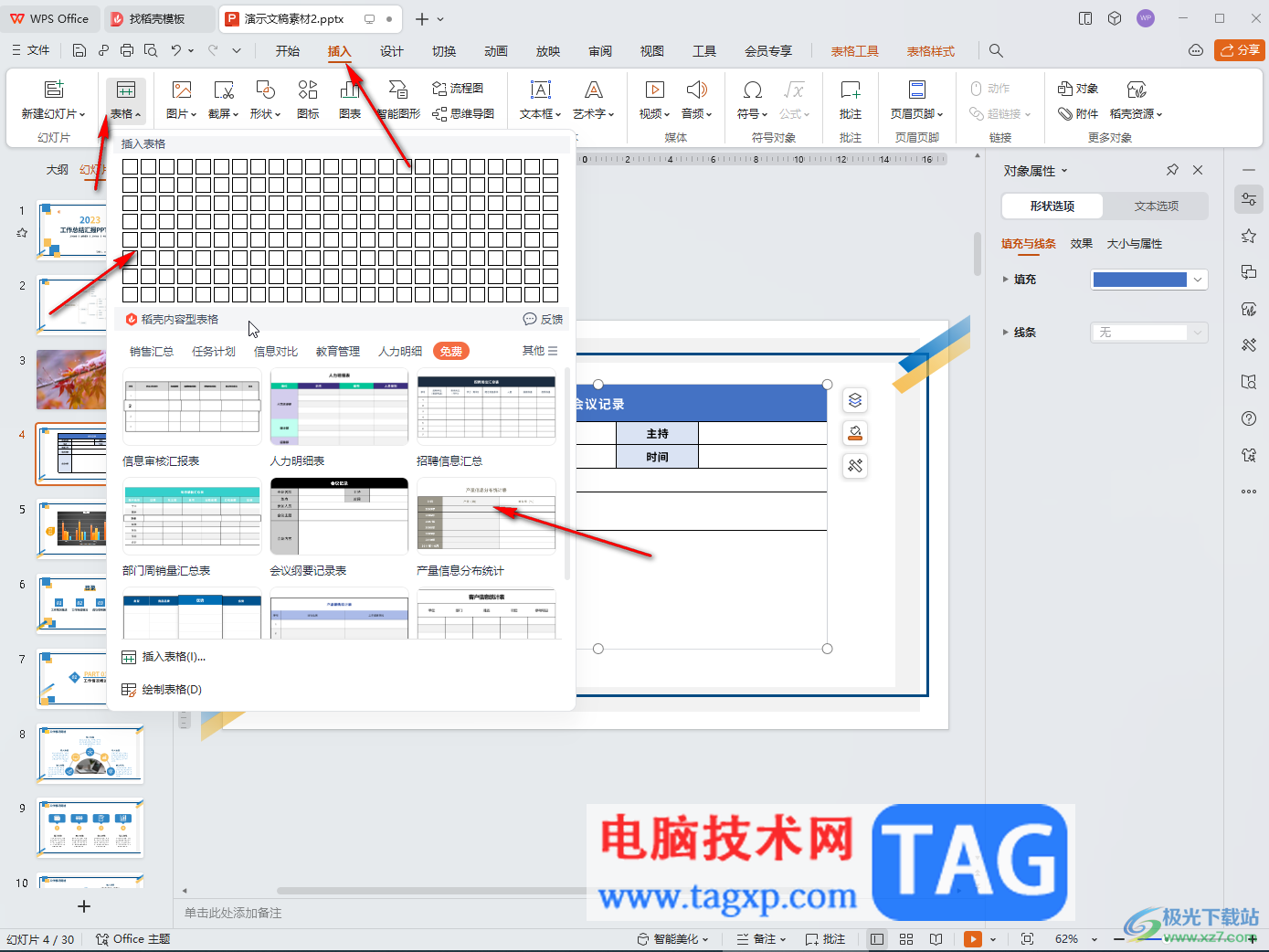This screenshot has width=1269, height=952.
Task: Click the top-left cell of table grid
Action: (x=130, y=166)
